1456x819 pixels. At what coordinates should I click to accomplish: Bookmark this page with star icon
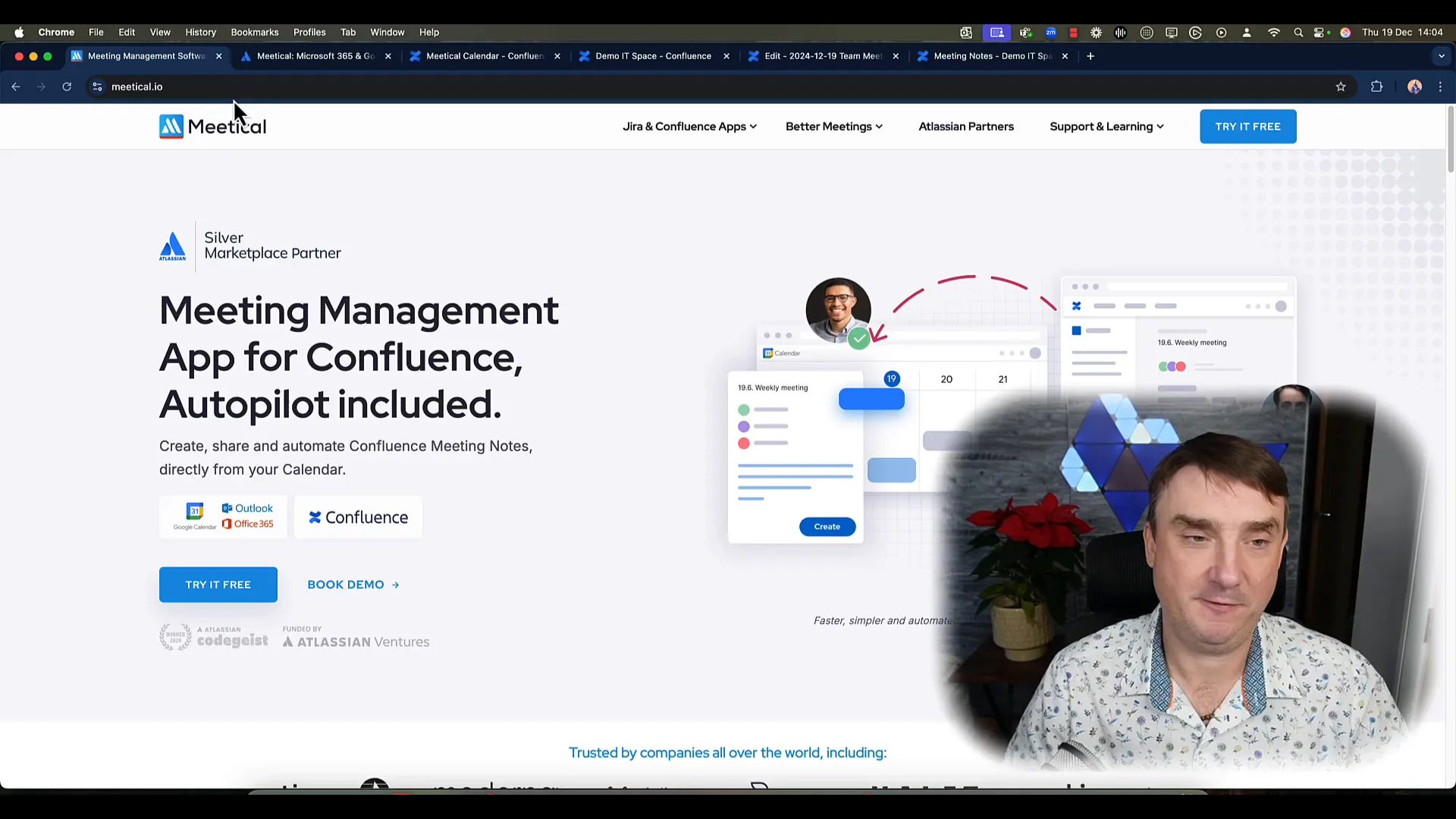(x=1341, y=86)
